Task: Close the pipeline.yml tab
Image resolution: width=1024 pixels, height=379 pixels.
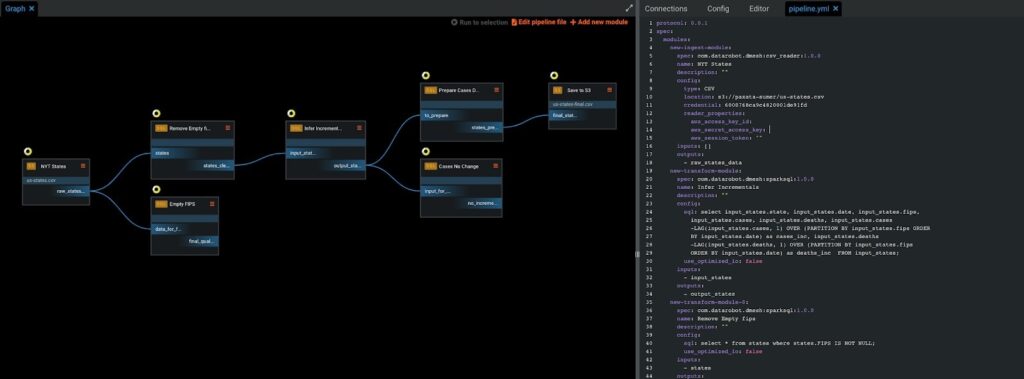Action: (x=835, y=8)
